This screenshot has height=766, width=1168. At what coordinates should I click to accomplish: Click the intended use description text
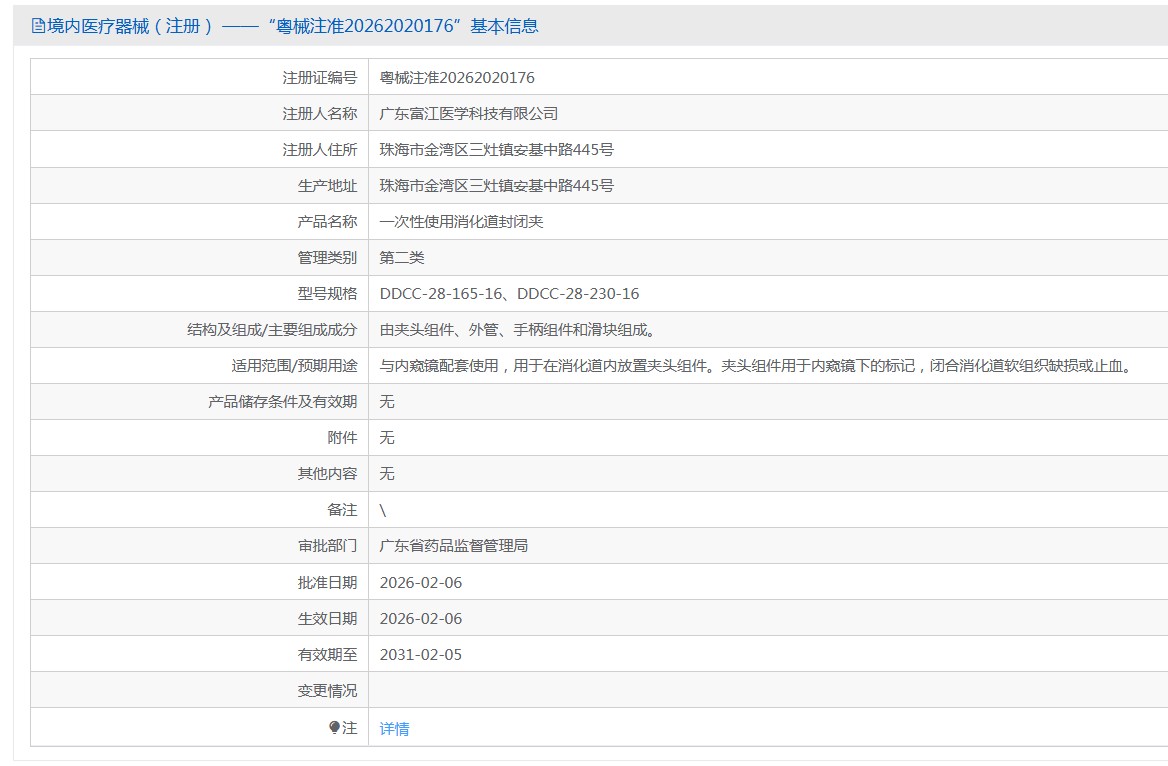click(757, 366)
